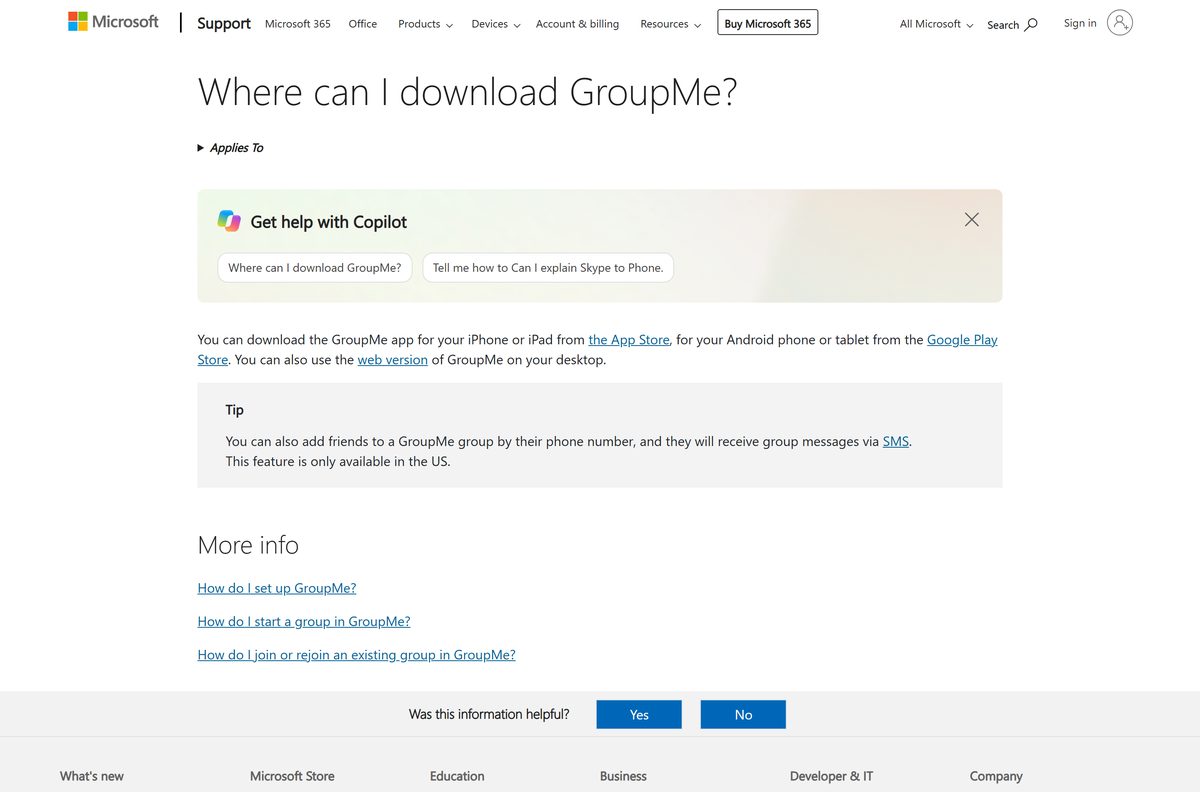Close the Get help with Copilot banner
Viewport: 1200px width, 792px height.
pos(972,219)
